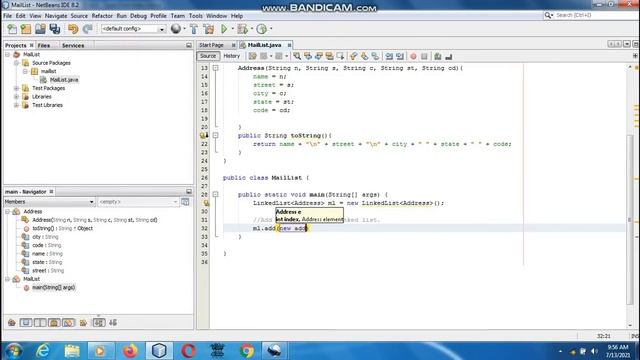This screenshot has height=360, width=640.
Task: Toggle Show Fields filter in Navigator
Action: 26,322
